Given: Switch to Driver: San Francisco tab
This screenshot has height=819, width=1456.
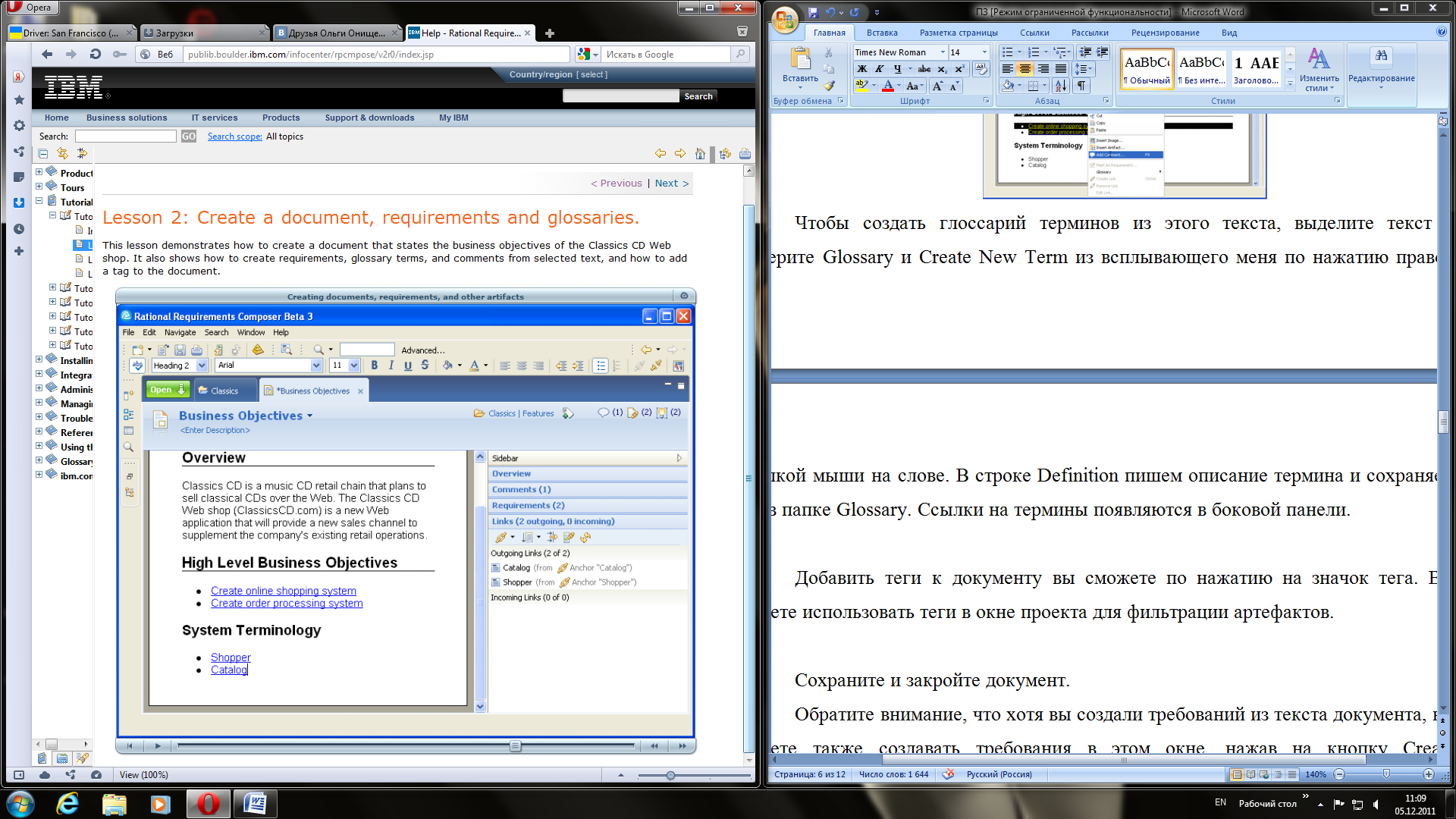Looking at the screenshot, I should pos(71,33).
